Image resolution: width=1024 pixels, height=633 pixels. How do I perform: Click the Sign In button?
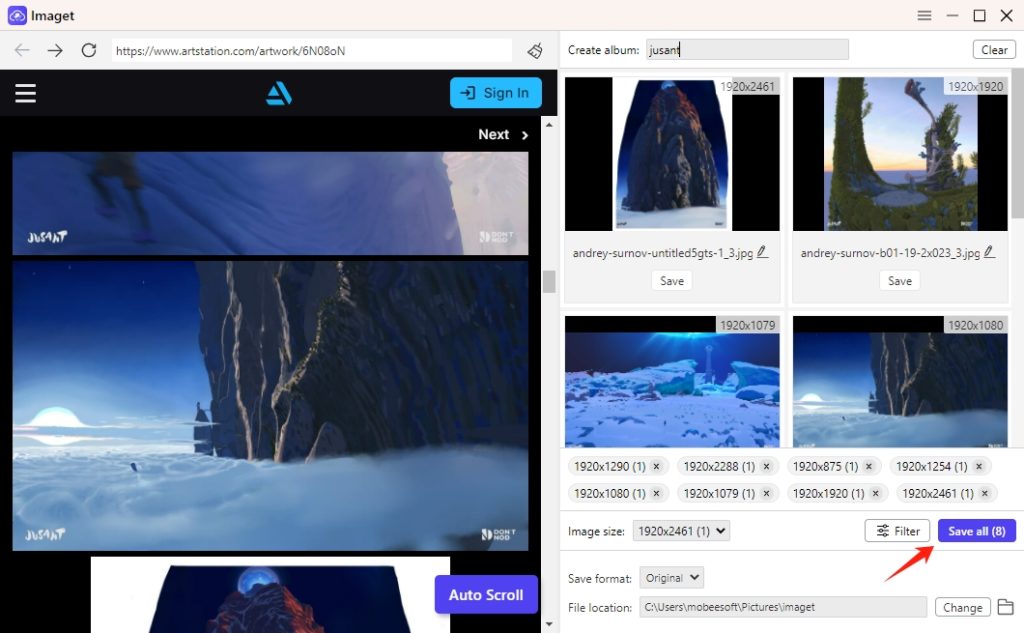[496, 92]
